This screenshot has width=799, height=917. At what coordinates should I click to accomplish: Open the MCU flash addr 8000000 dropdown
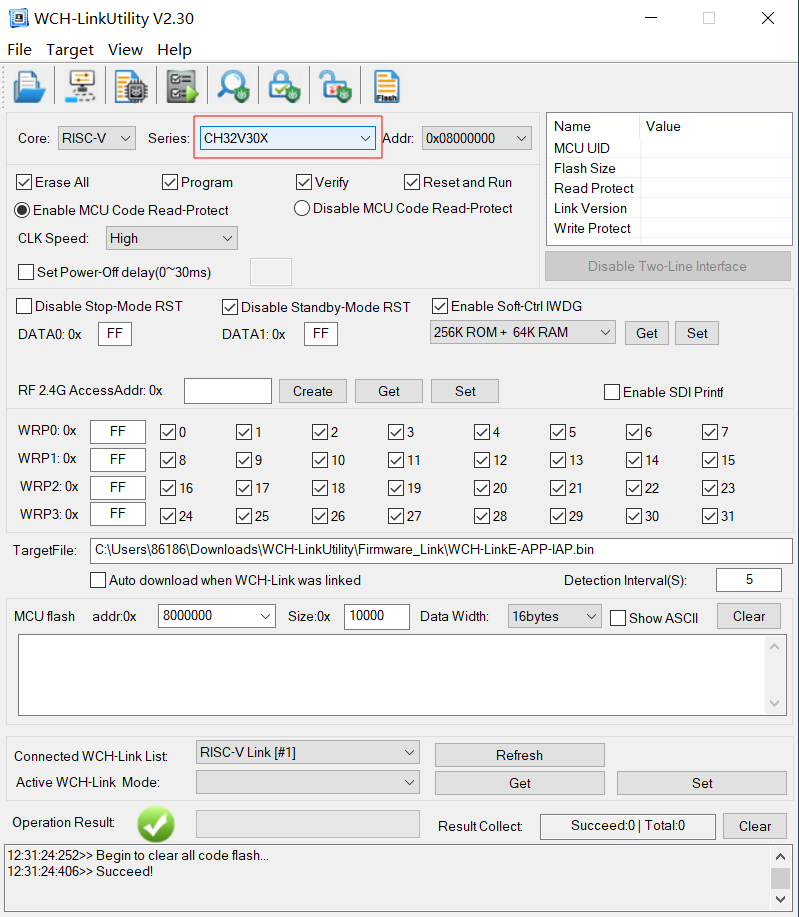(216, 616)
